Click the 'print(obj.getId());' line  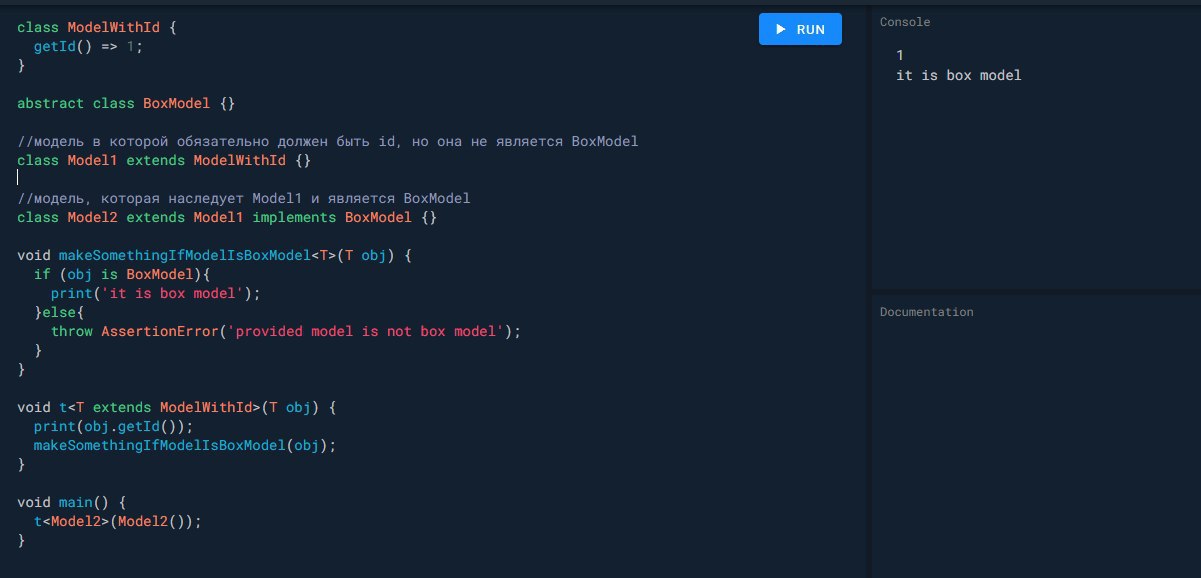pyautogui.click(x=113, y=426)
